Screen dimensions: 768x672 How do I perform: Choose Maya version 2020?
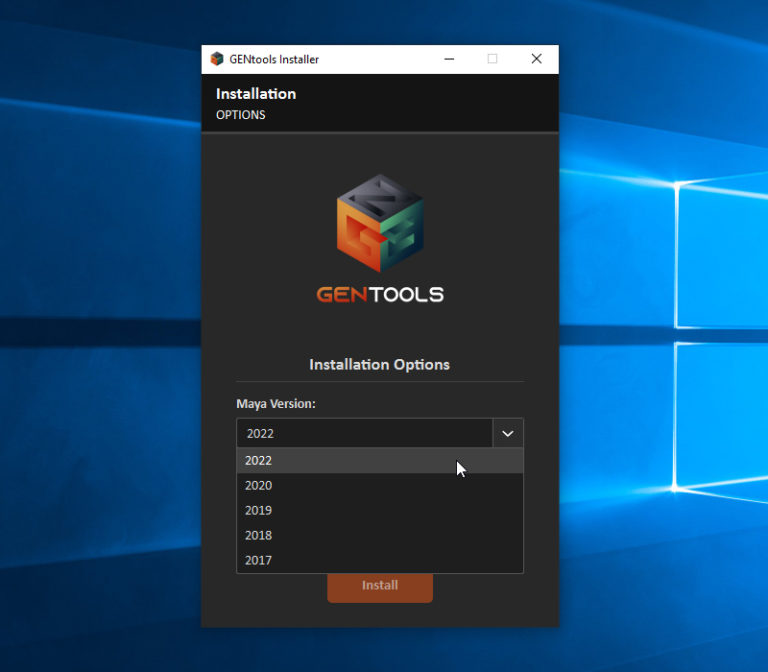(x=380, y=485)
